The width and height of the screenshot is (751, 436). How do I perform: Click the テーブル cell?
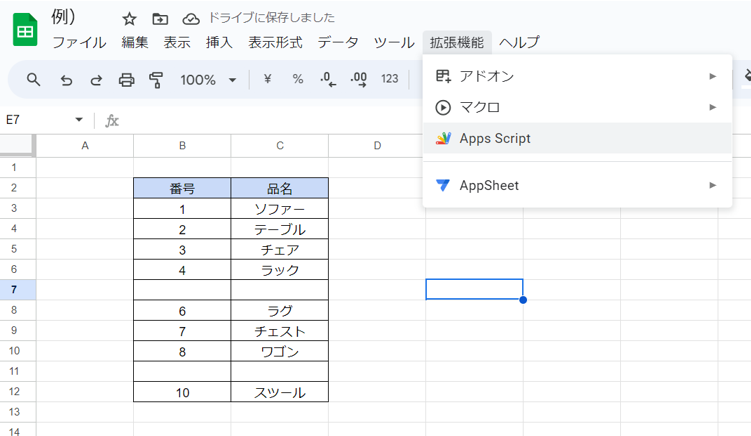(280, 229)
